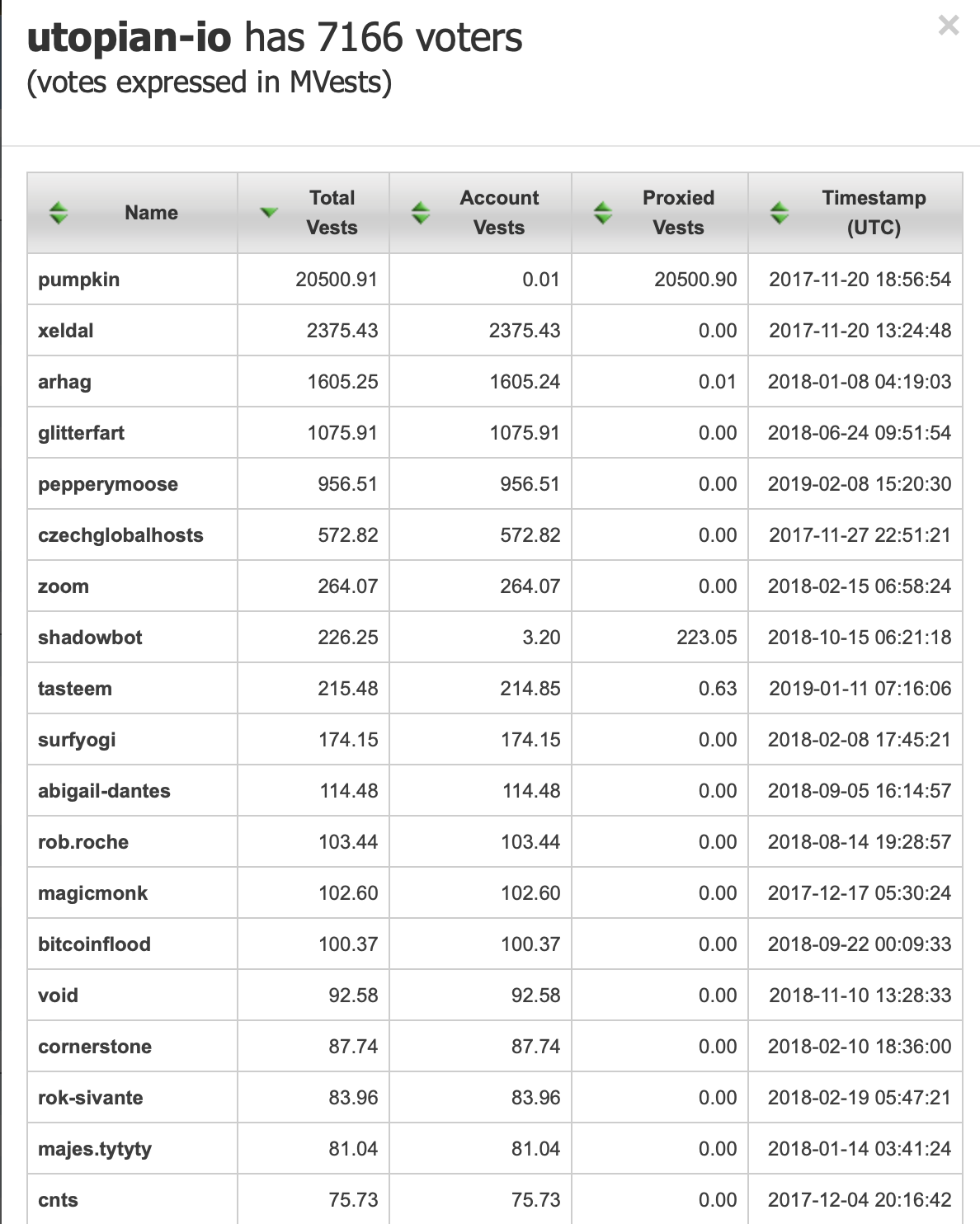The image size is (980, 1224).
Task: Select the voter name xeldal
Action: pos(65,331)
